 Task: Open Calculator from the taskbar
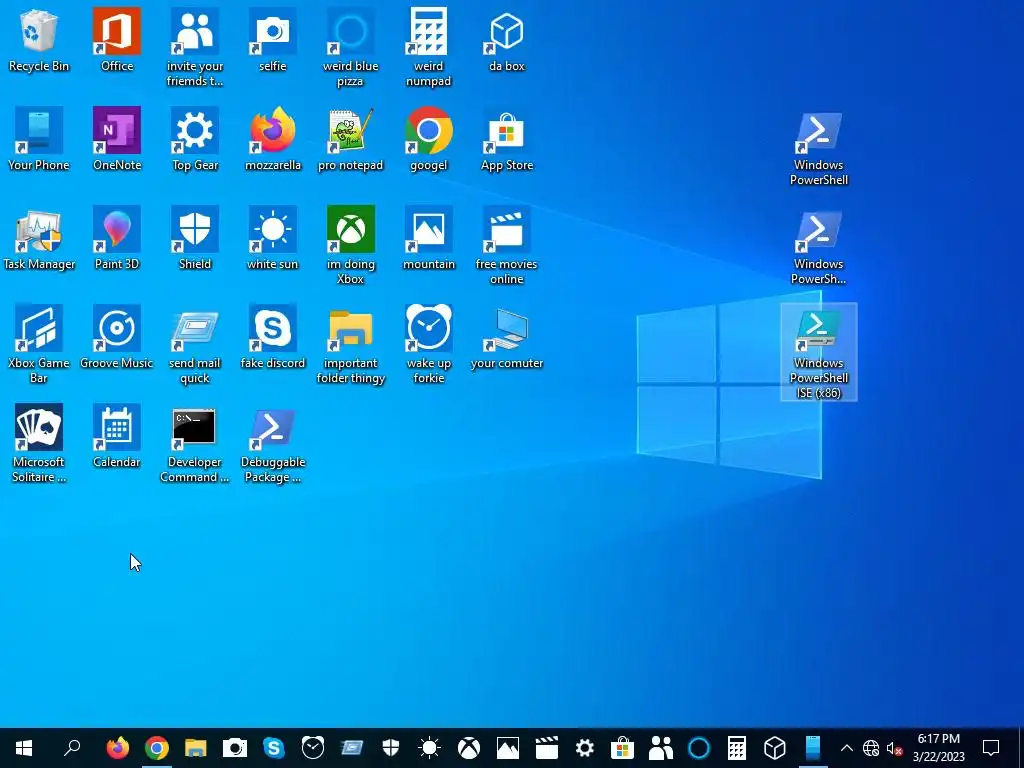point(737,748)
